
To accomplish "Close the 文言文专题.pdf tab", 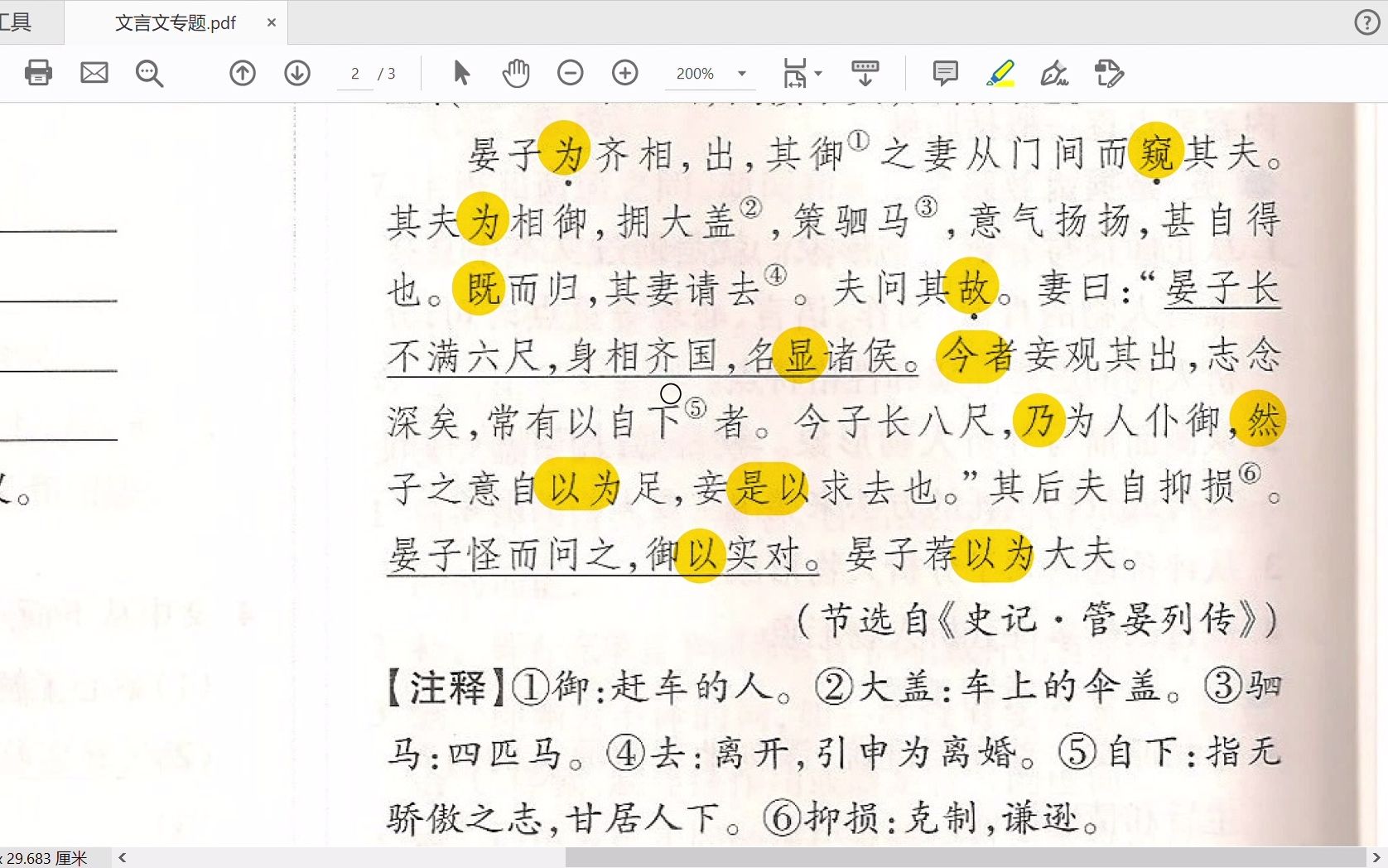I will point(271,23).
